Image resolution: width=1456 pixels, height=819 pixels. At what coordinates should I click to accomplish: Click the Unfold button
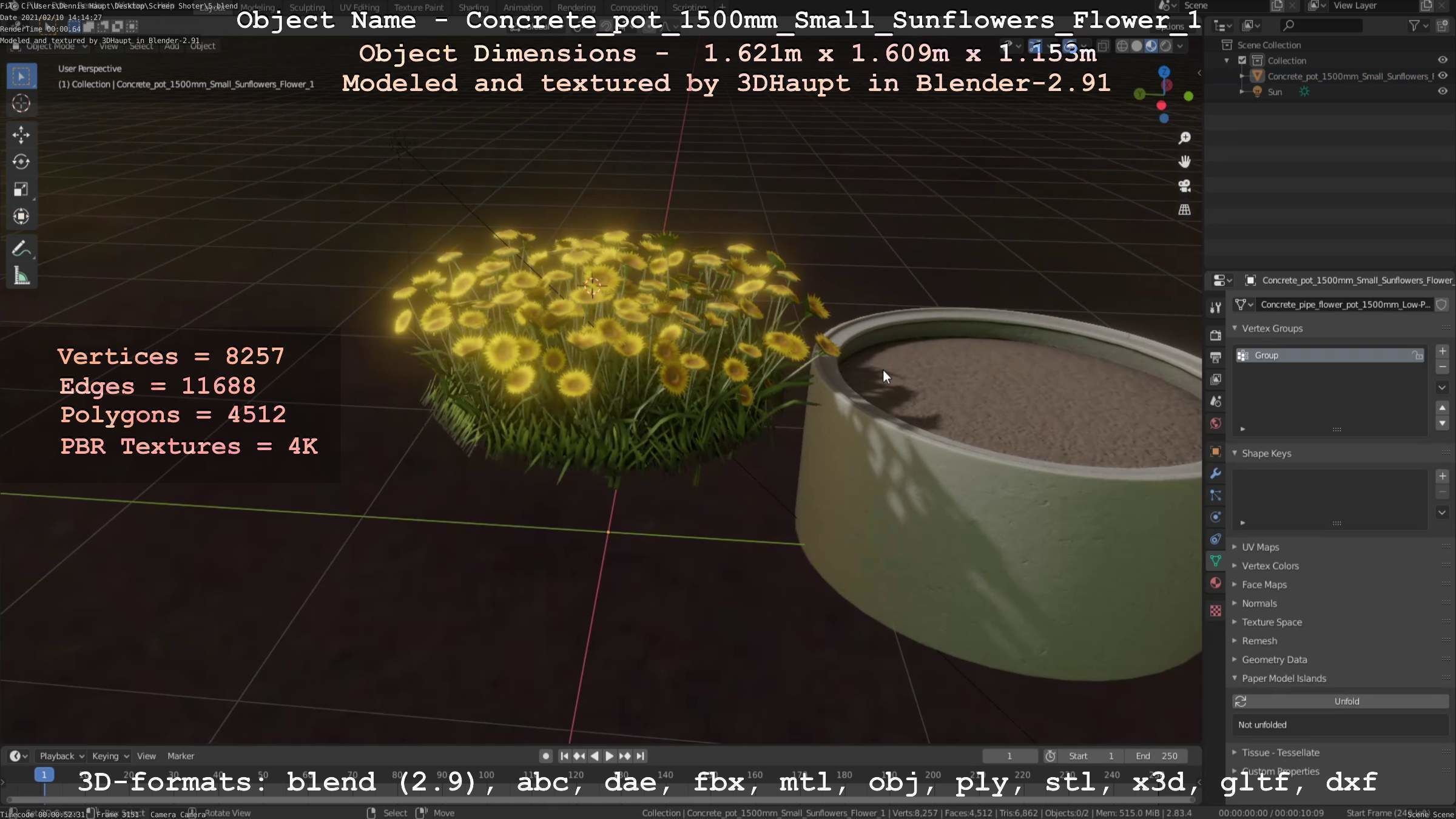pos(1340,701)
